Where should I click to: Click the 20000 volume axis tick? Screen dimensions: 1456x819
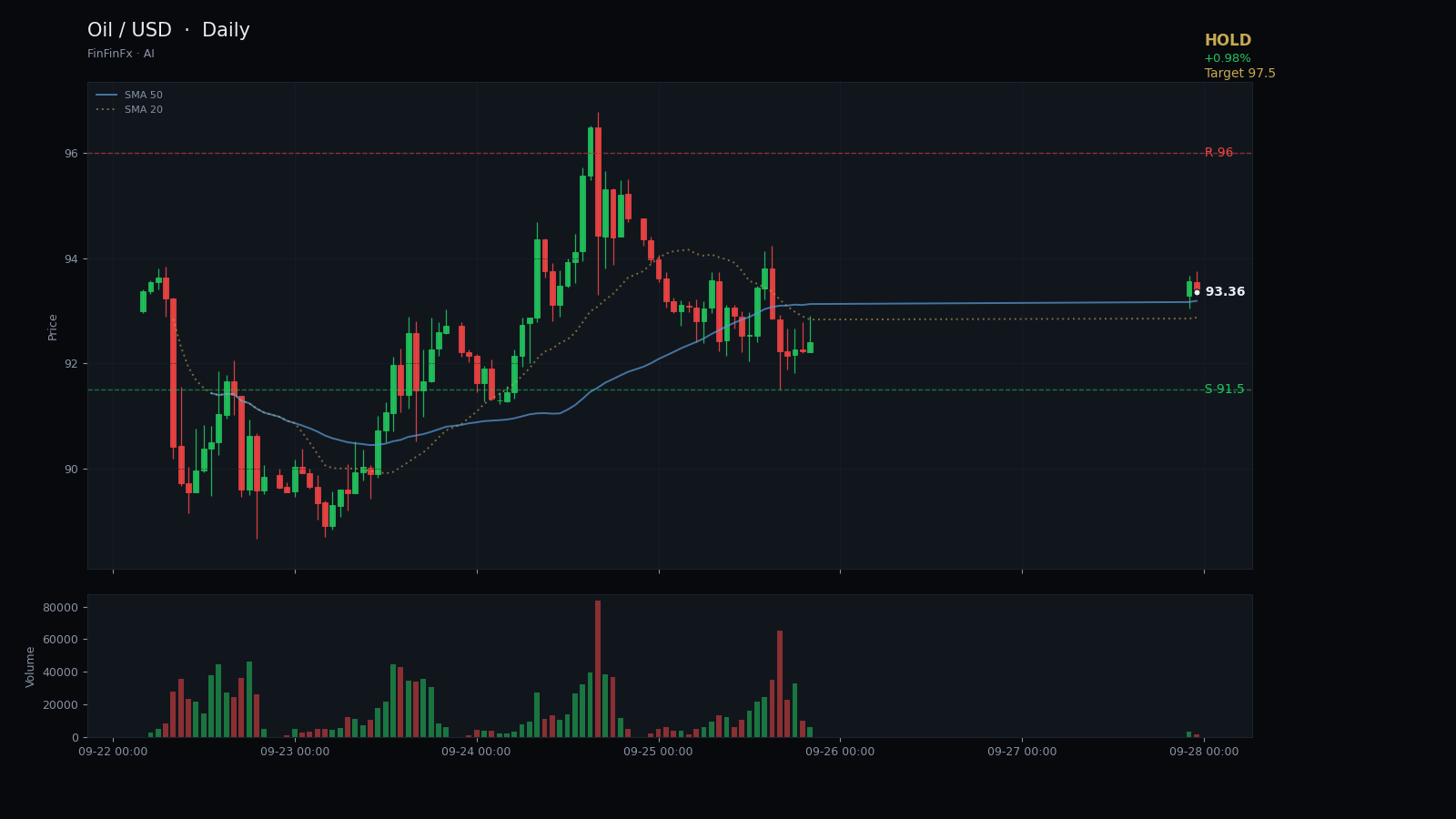pyautogui.click(x=61, y=705)
